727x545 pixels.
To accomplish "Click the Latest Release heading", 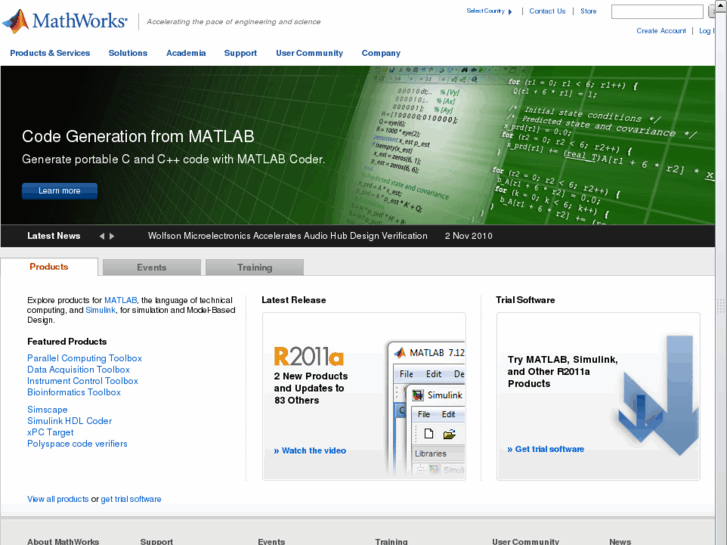I will 293,300.
